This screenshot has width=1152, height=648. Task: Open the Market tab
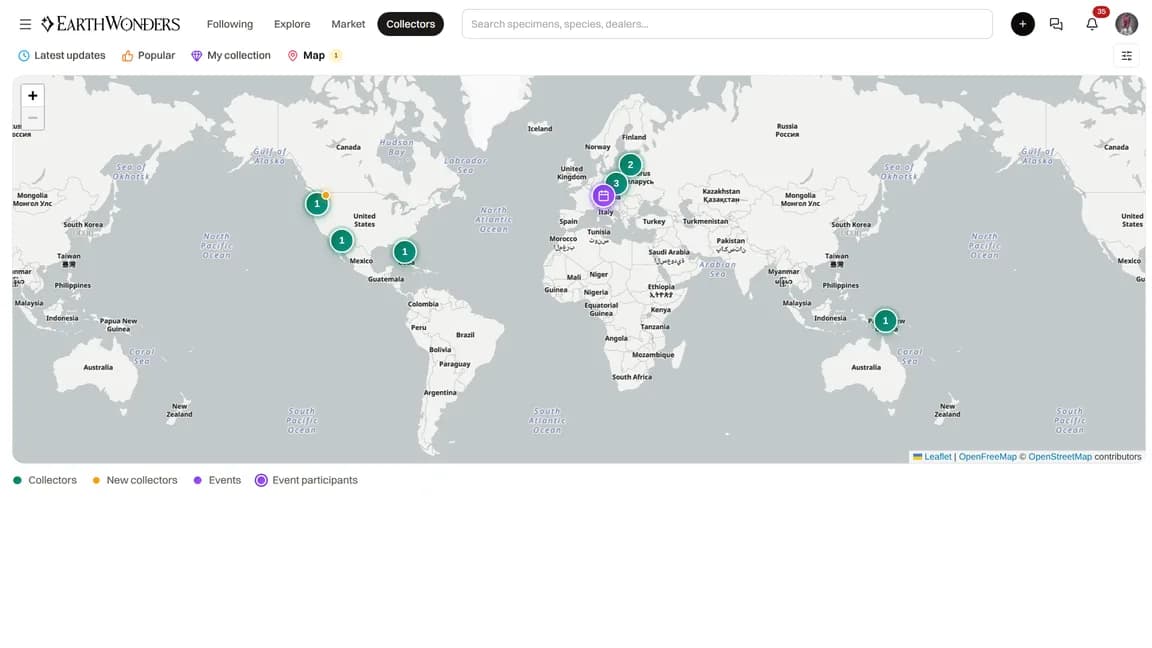(348, 24)
